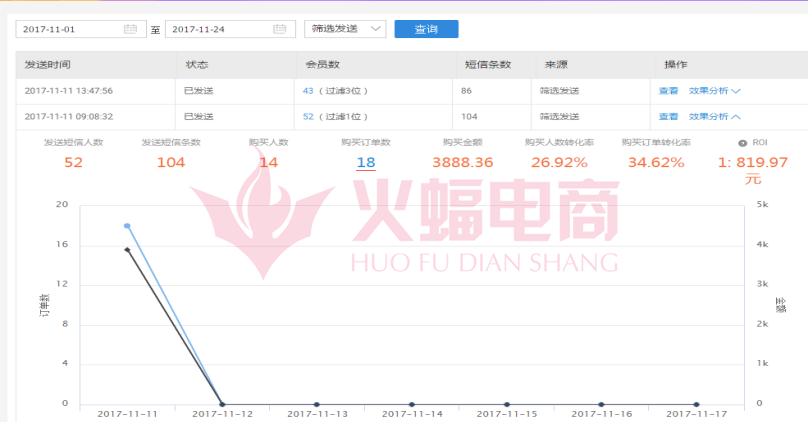Open the underlined purchase orders number 18
The image size is (809, 423).
pos(366,162)
